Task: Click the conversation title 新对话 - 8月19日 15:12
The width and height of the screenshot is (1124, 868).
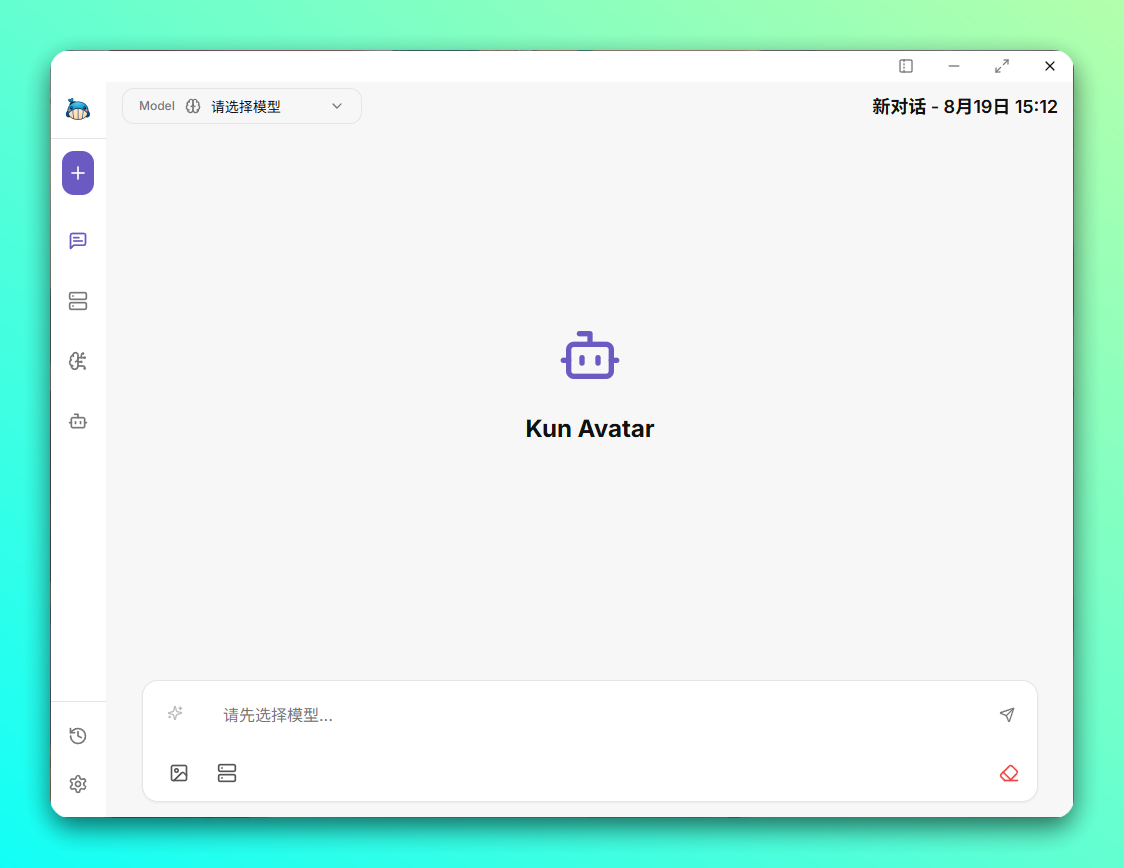Action: pos(964,107)
